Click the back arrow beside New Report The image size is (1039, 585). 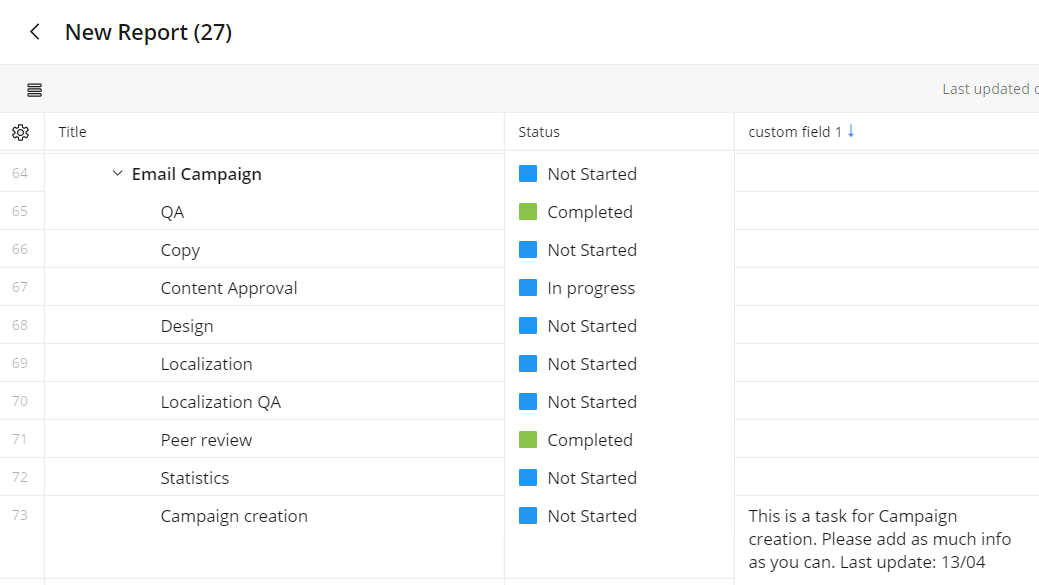[x=35, y=32]
